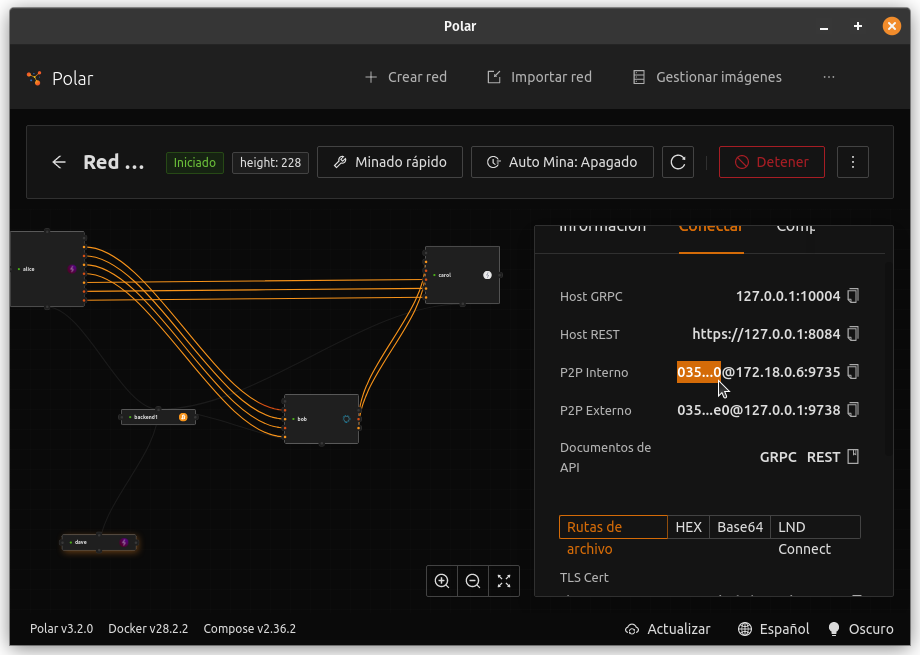Restart network with the refresh icon
This screenshot has height=655, width=920.
click(678, 162)
